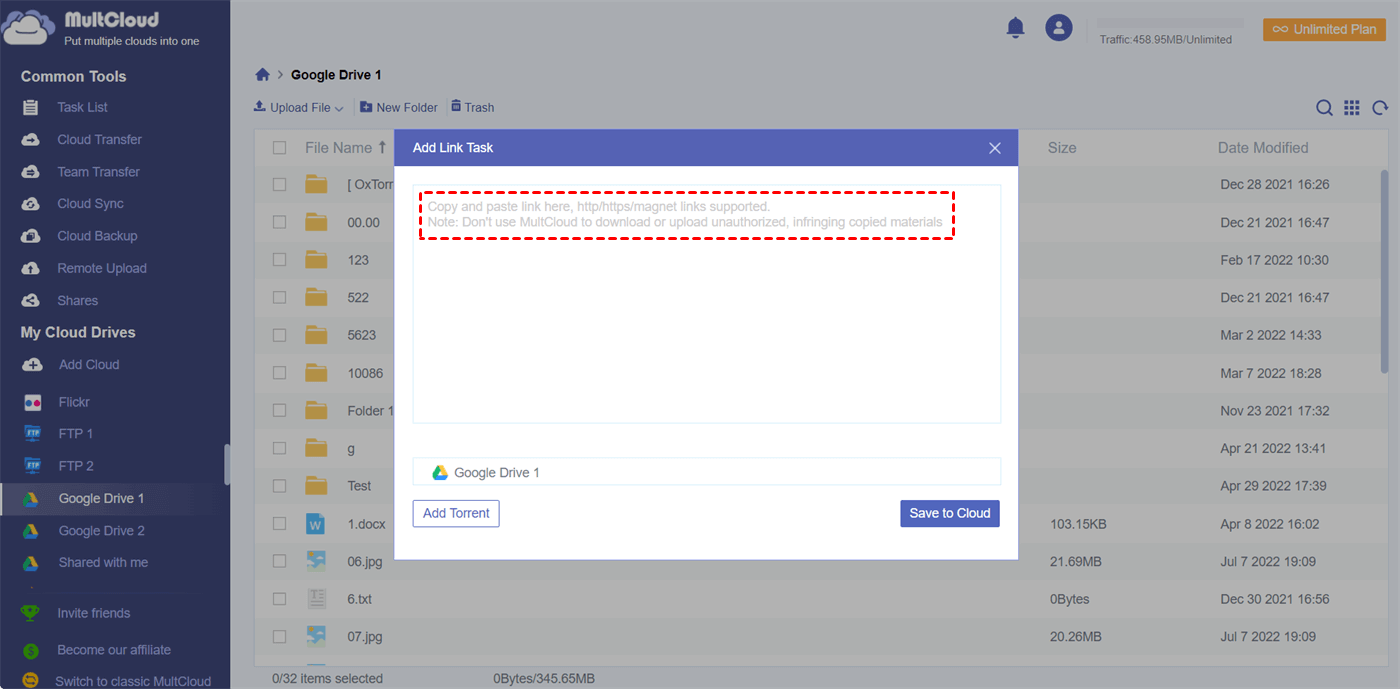This screenshot has height=689, width=1400.
Task: Click the Test folder icon
Action: (x=316, y=485)
